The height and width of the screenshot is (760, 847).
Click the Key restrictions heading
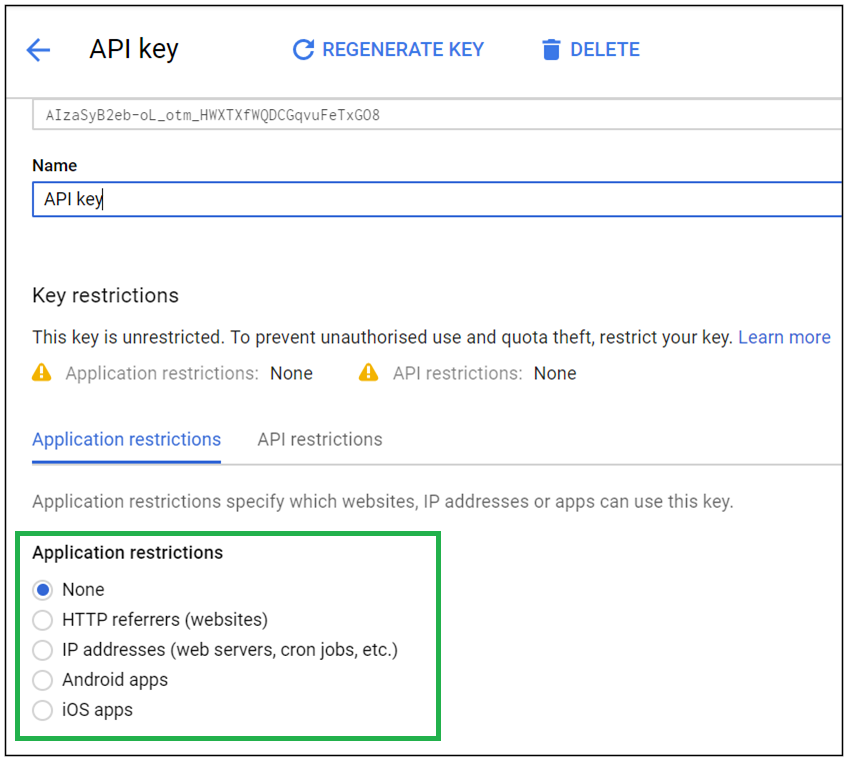pyautogui.click(x=105, y=295)
